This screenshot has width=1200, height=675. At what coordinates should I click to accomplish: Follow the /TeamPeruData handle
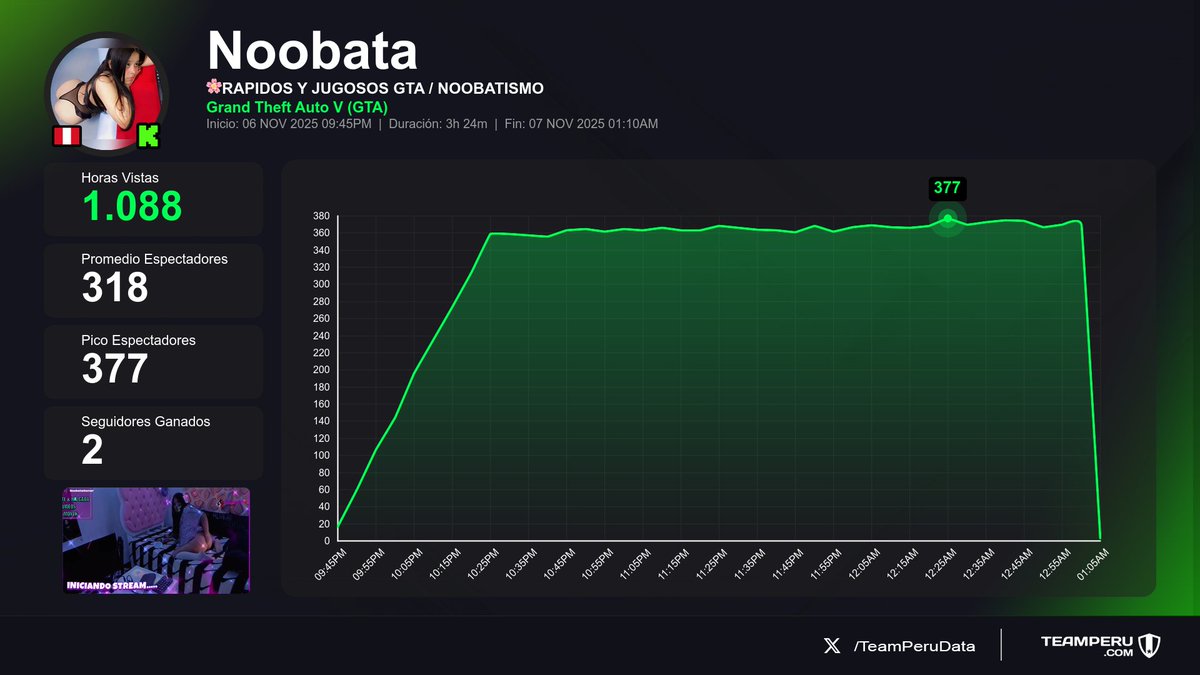(x=913, y=646)
